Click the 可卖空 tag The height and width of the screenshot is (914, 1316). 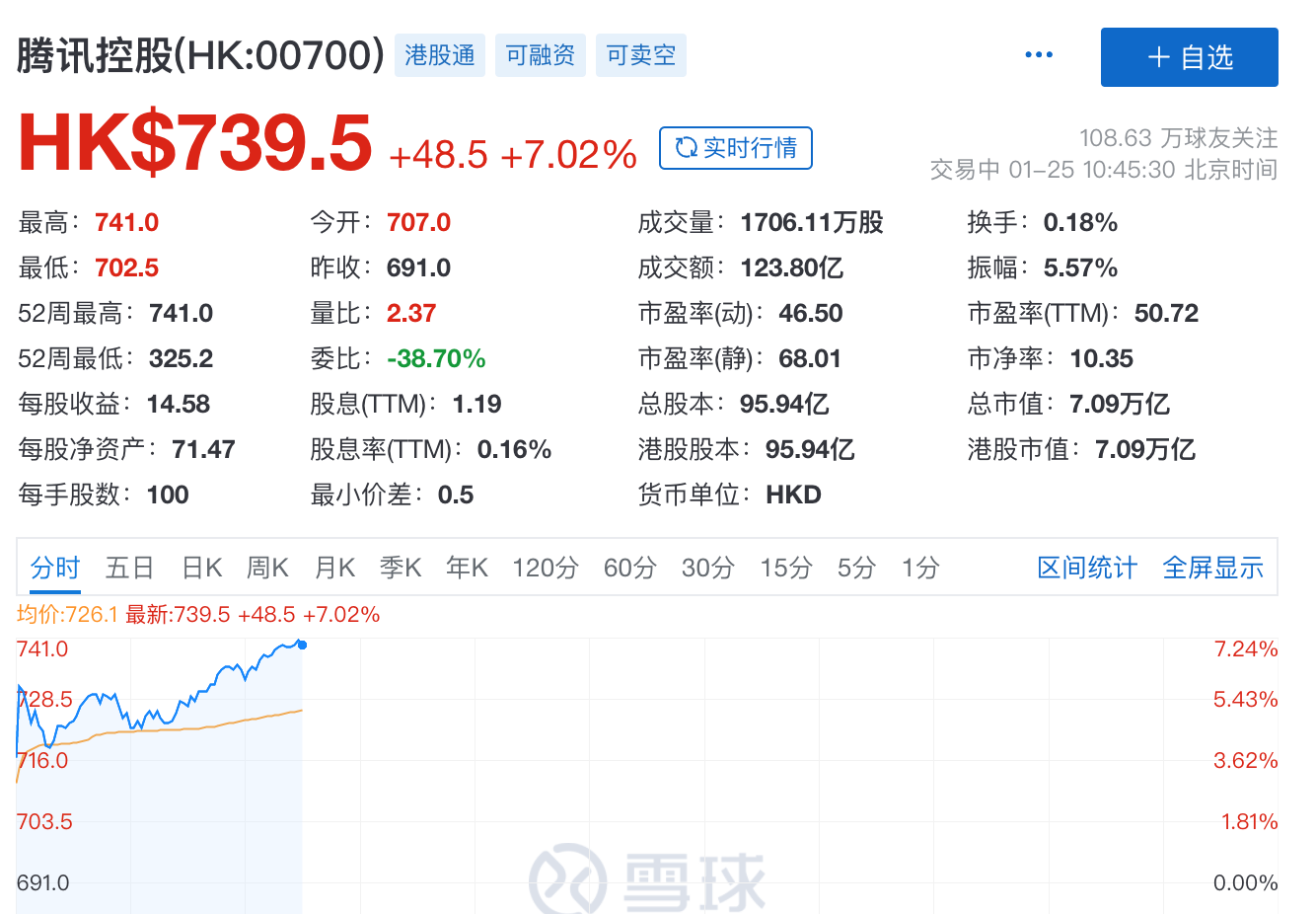641,55
